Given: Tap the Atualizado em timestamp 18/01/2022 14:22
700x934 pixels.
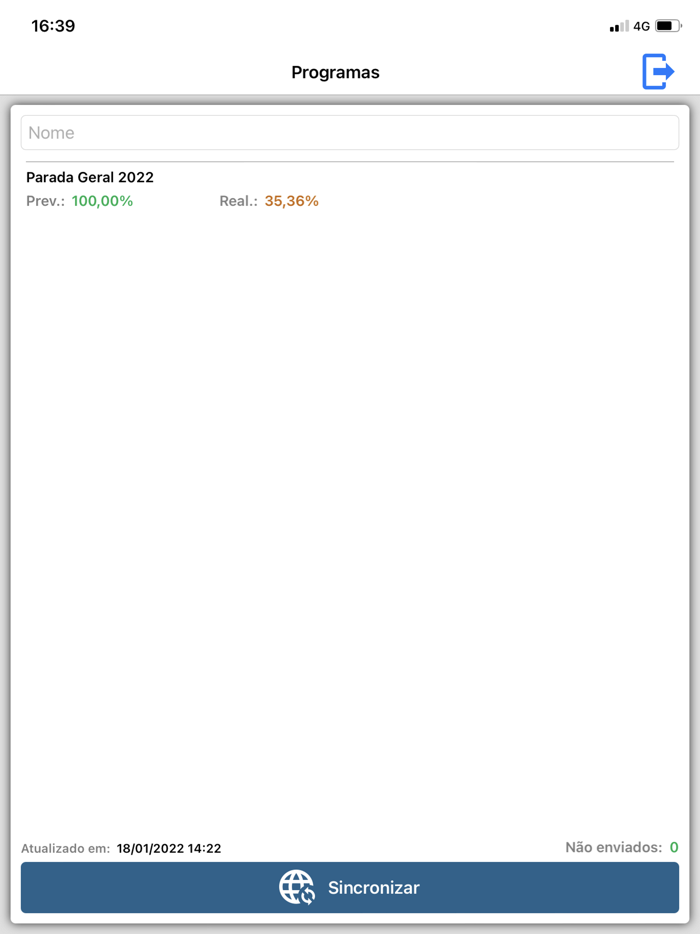Looking at the screenshot, I should 169,848.
